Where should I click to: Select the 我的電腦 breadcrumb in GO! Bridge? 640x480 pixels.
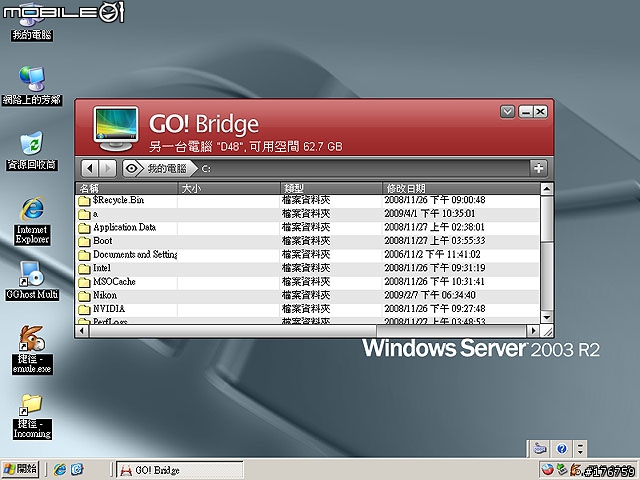pos(167,168)
